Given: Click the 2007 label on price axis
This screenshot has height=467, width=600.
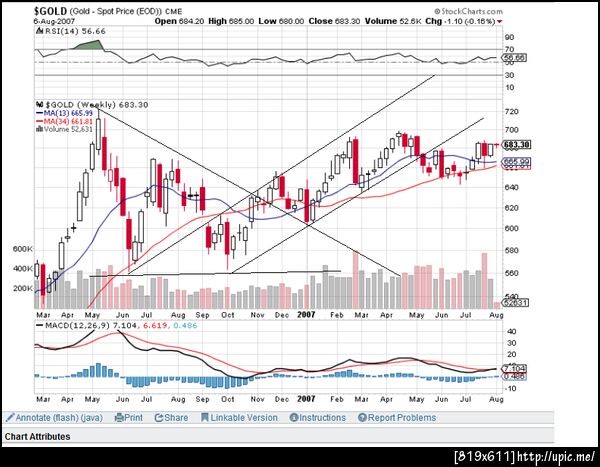Looking at the screenshot, I should click(x=306, y=315).
